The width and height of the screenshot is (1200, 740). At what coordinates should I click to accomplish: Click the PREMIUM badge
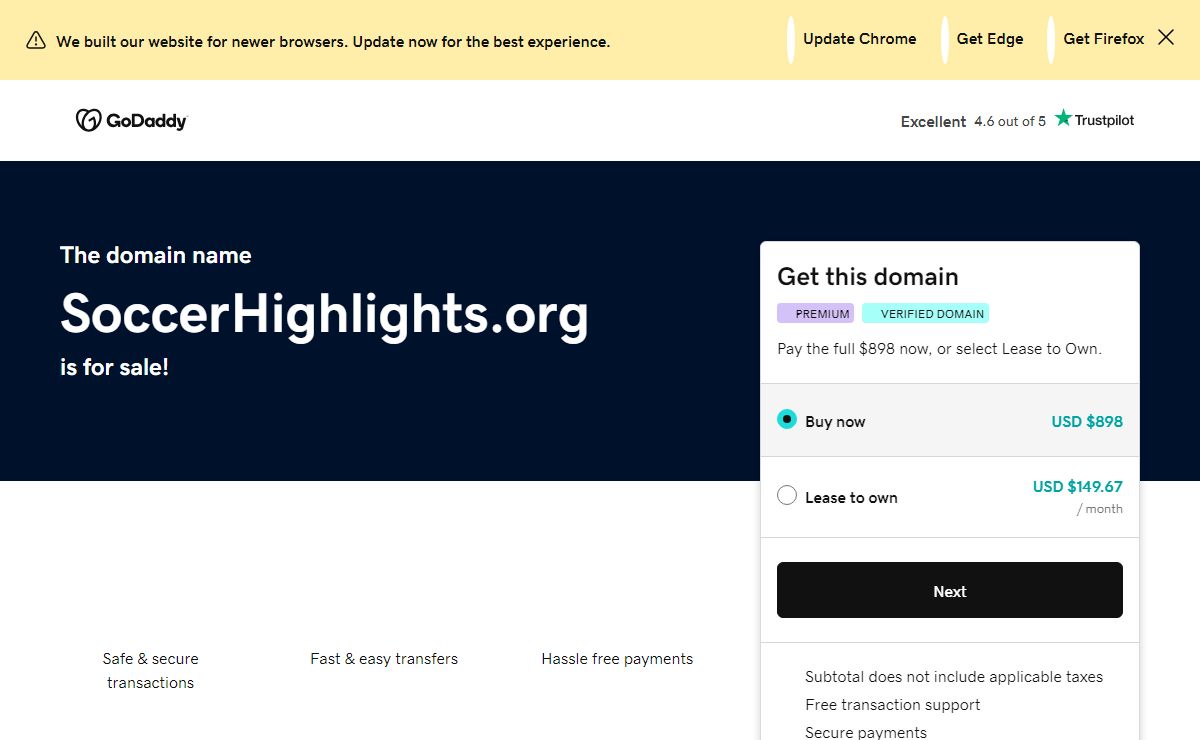tap(816, 313)
